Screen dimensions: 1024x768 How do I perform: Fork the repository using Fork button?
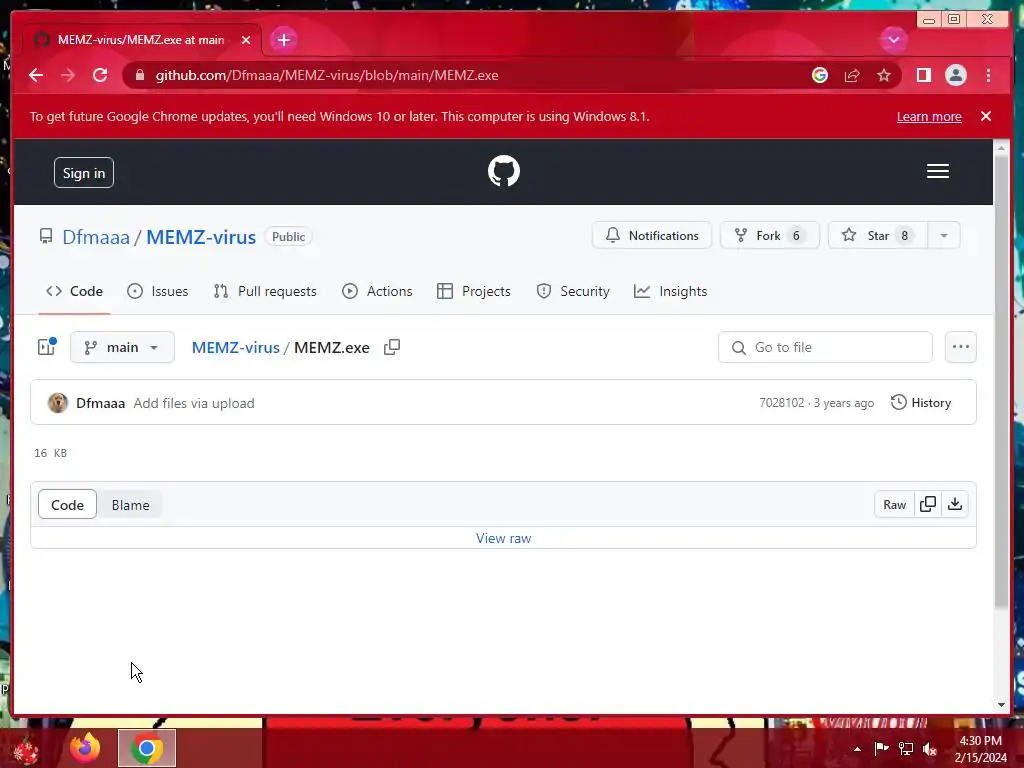(x=769, y=236)
